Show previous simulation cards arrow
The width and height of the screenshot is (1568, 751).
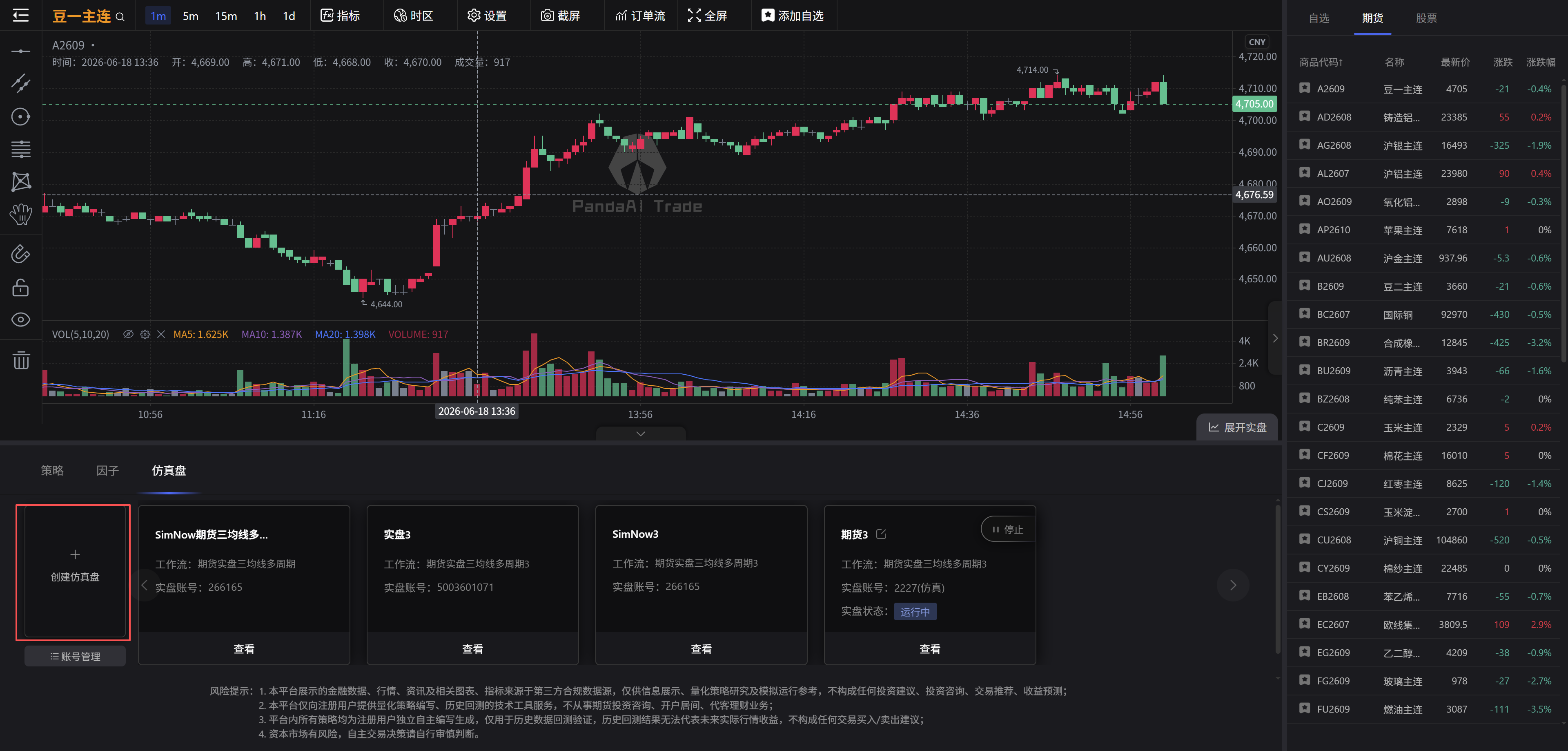pos(144,586)
